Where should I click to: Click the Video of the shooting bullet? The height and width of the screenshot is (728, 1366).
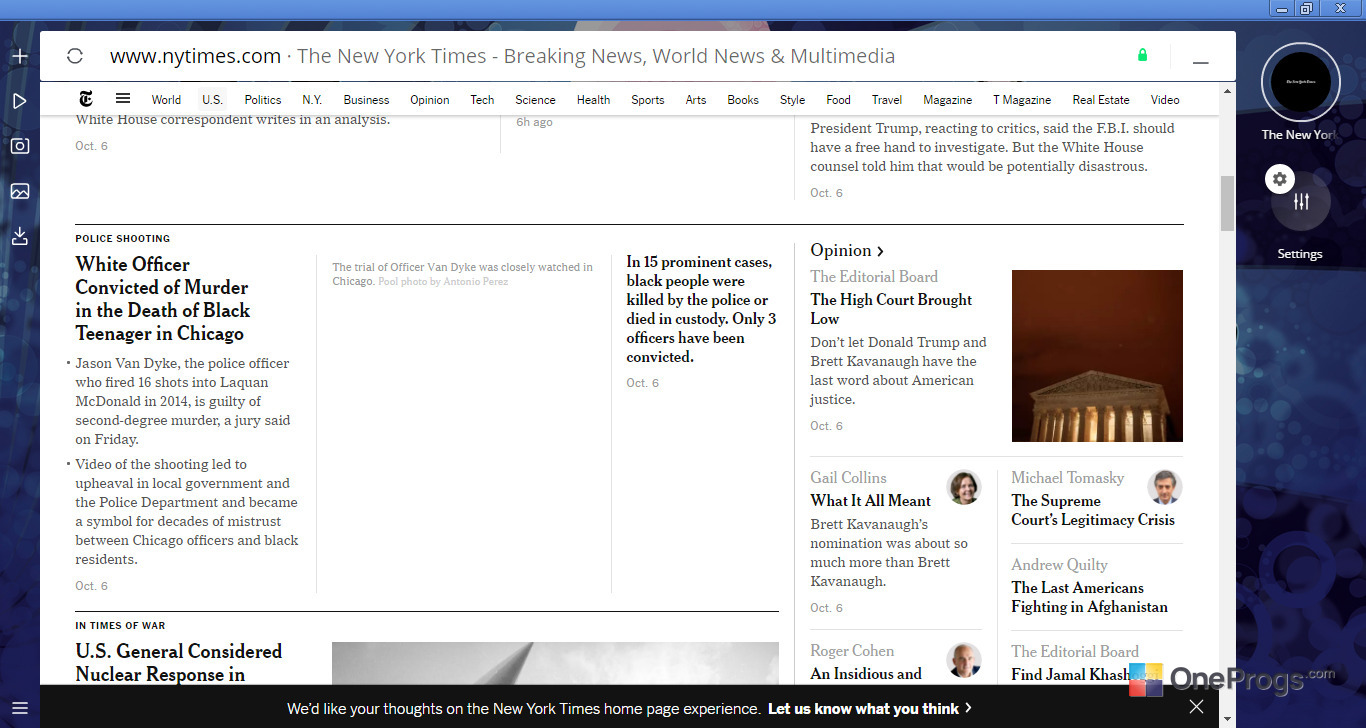(187, 512)
